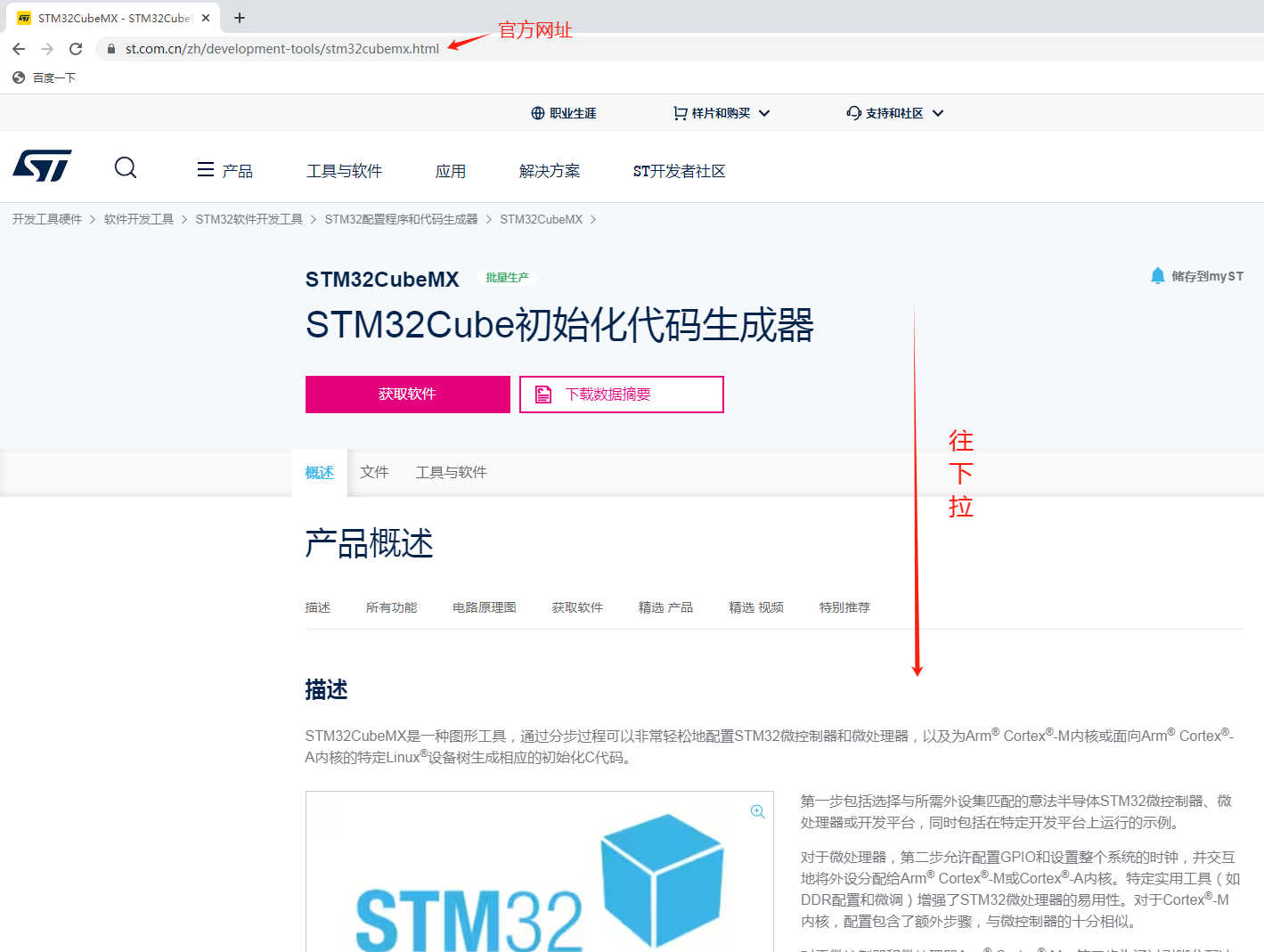The width and height of the screenshot is (1264, 952).
Task: Click 下载数据摘要 button
Action: click(622, 395)
